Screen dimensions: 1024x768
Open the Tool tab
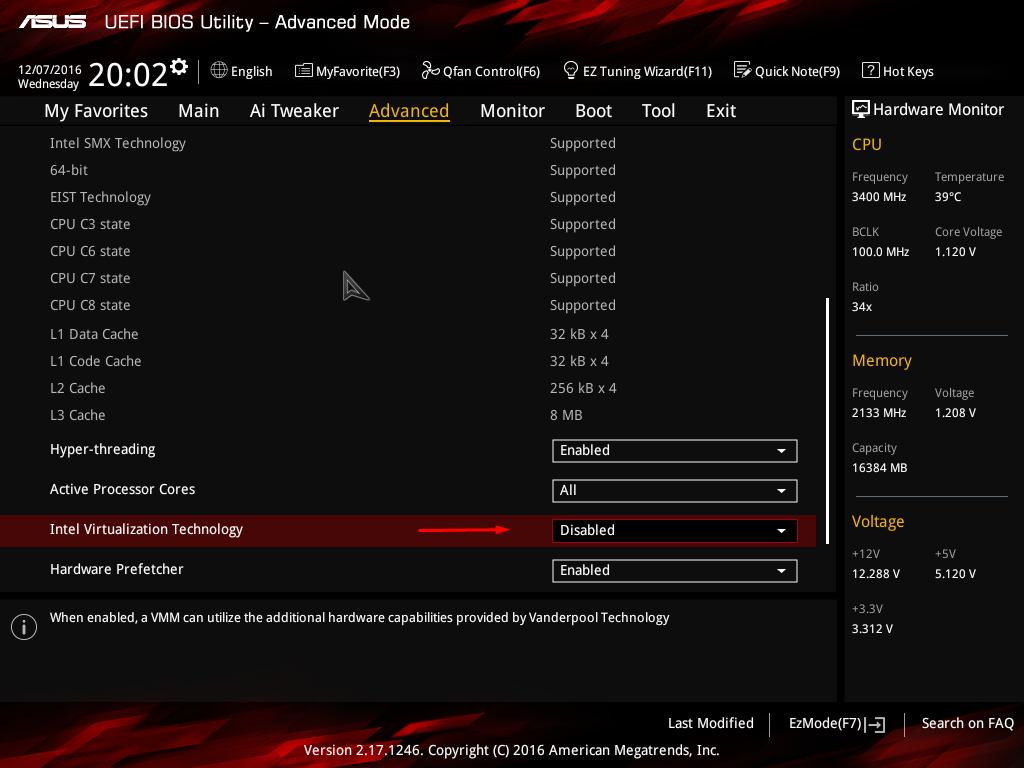tap(658, 111)
